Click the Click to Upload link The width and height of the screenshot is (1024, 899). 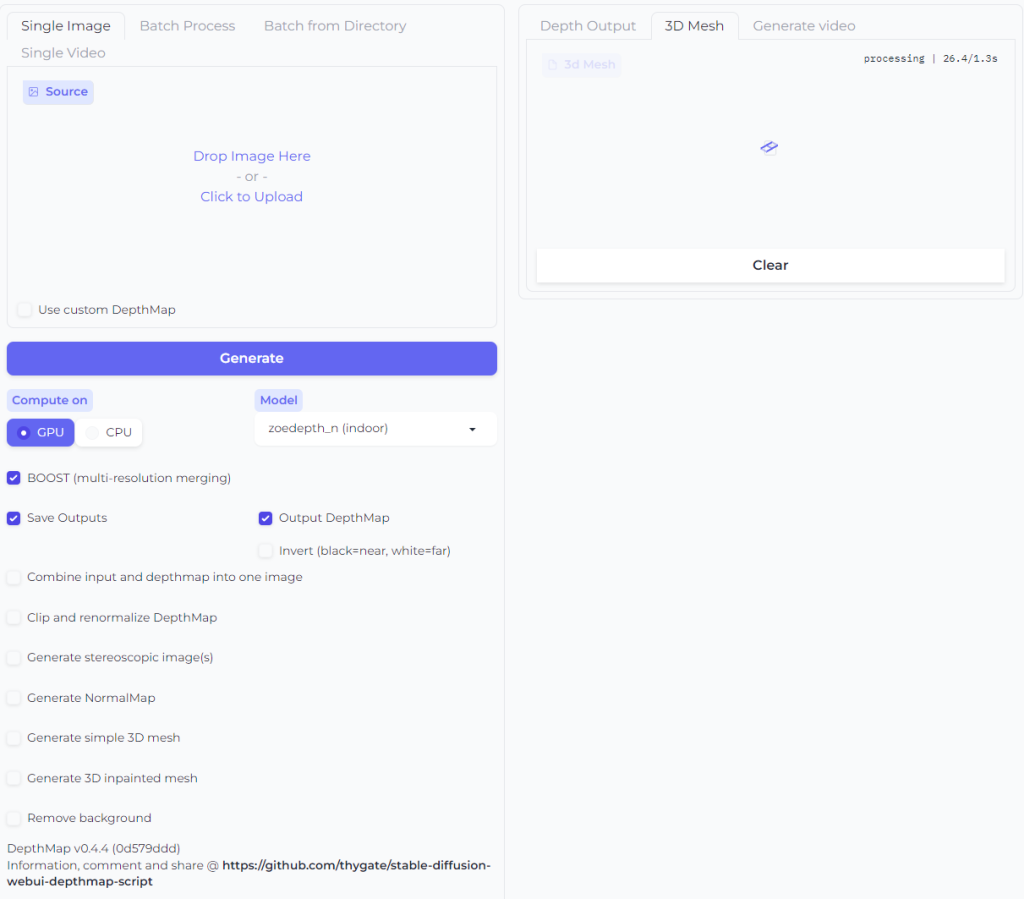coord(251,197)
